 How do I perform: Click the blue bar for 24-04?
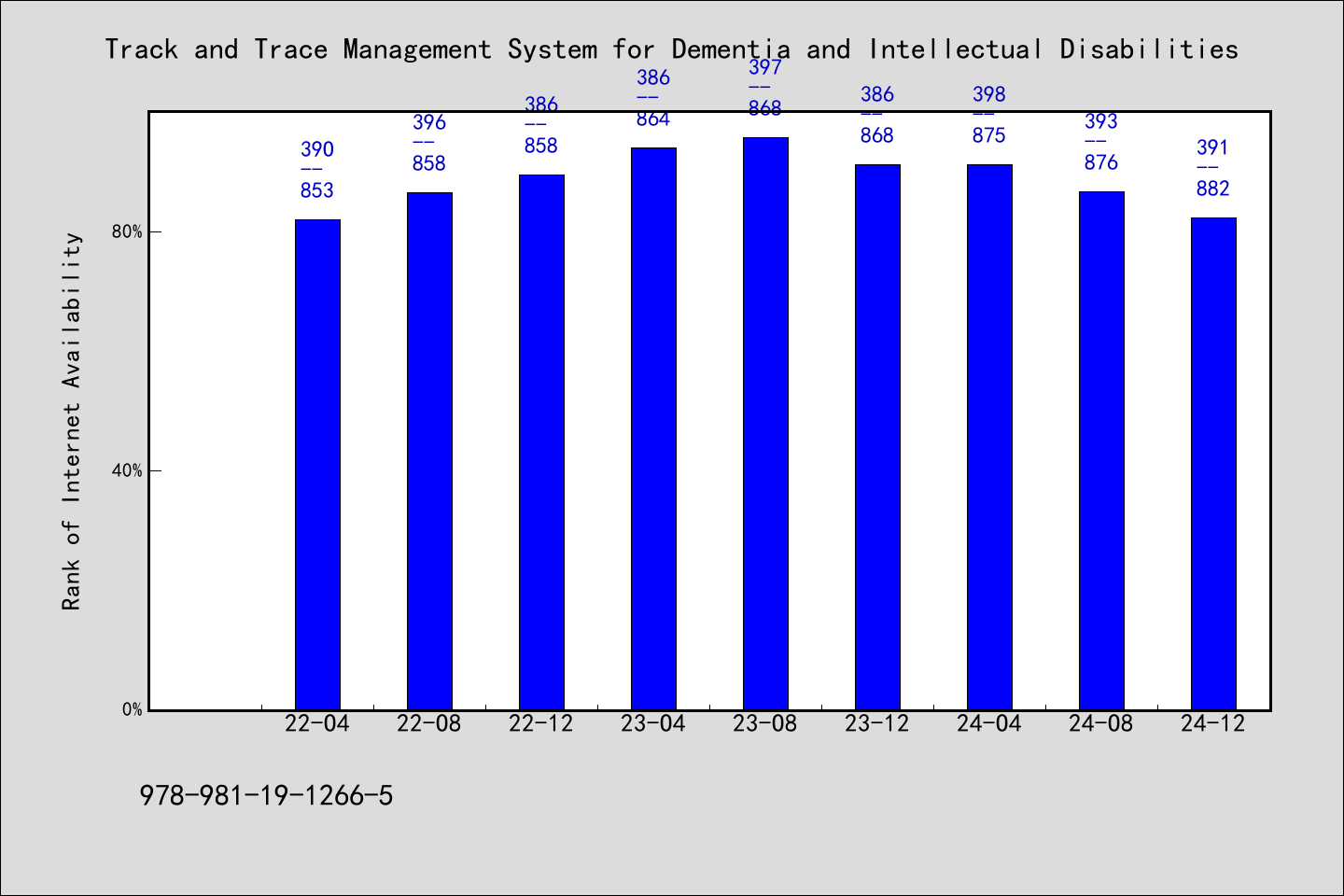989,437
